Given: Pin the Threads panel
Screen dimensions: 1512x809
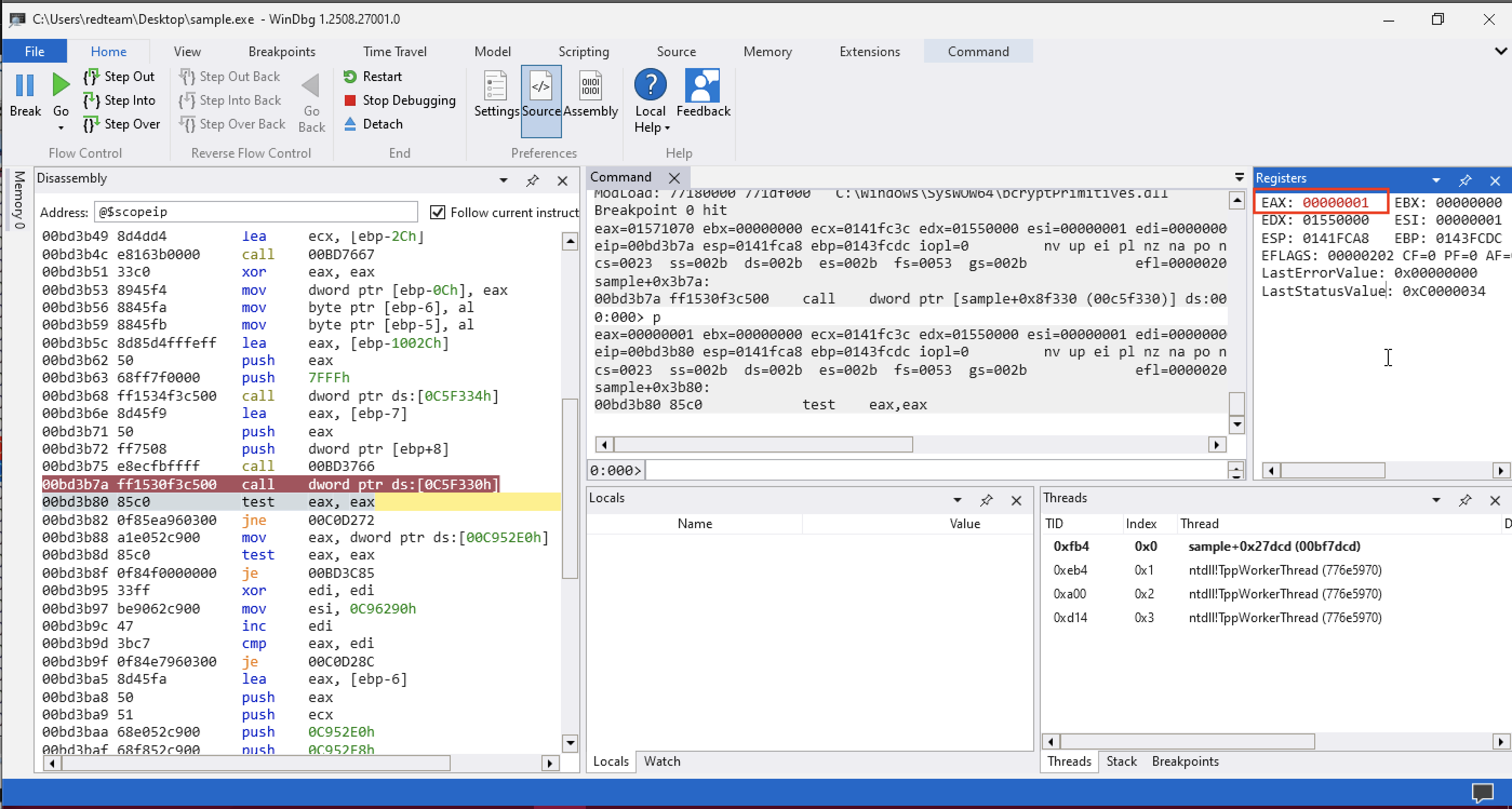Looking at the screenshot, I should click(1465, 500).
